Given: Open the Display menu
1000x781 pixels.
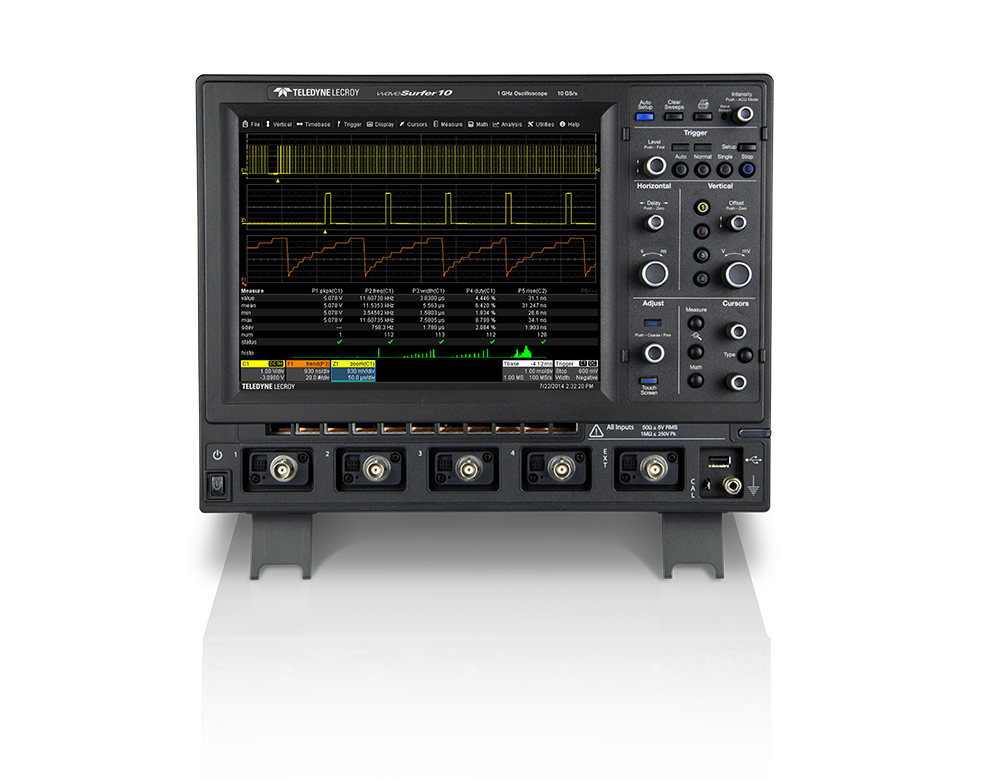Looking at the screenshot, I should [380, 124].
